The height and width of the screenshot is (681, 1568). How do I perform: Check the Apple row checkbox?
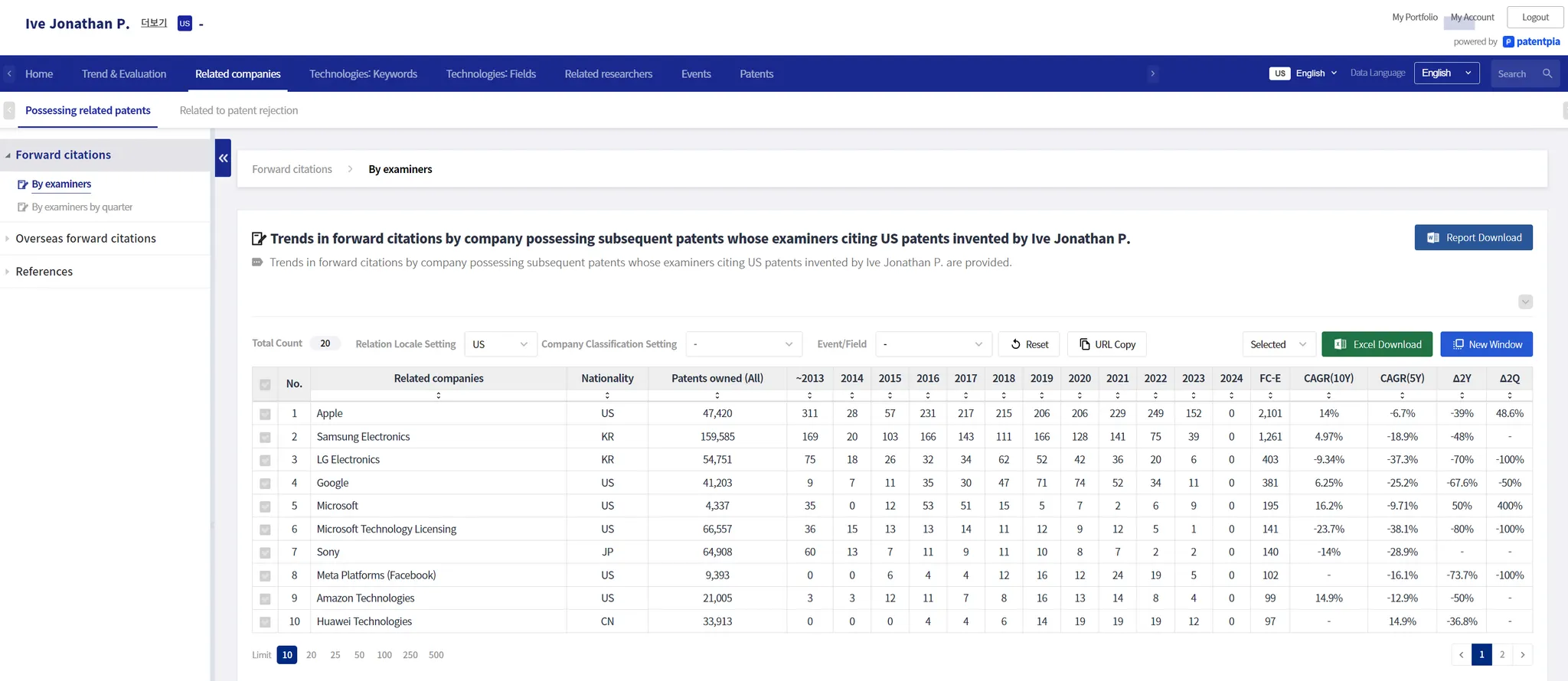(x=265, y=414)
